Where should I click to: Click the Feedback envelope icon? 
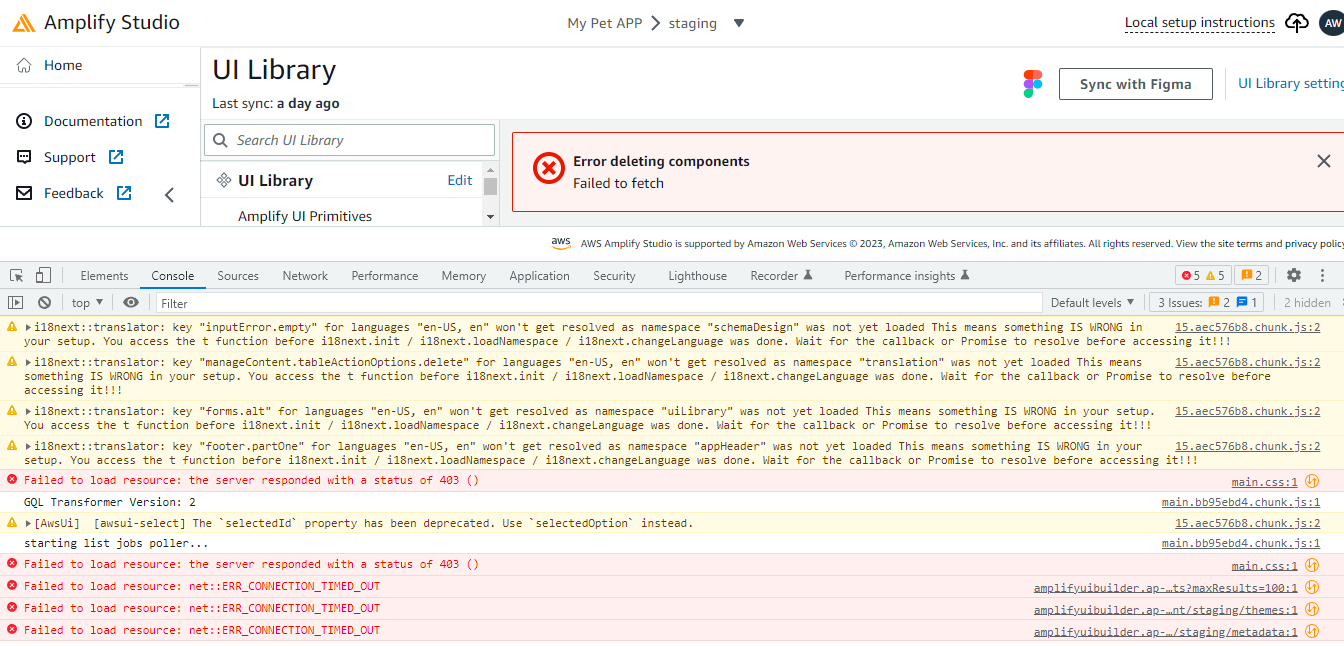pos(25,193)
